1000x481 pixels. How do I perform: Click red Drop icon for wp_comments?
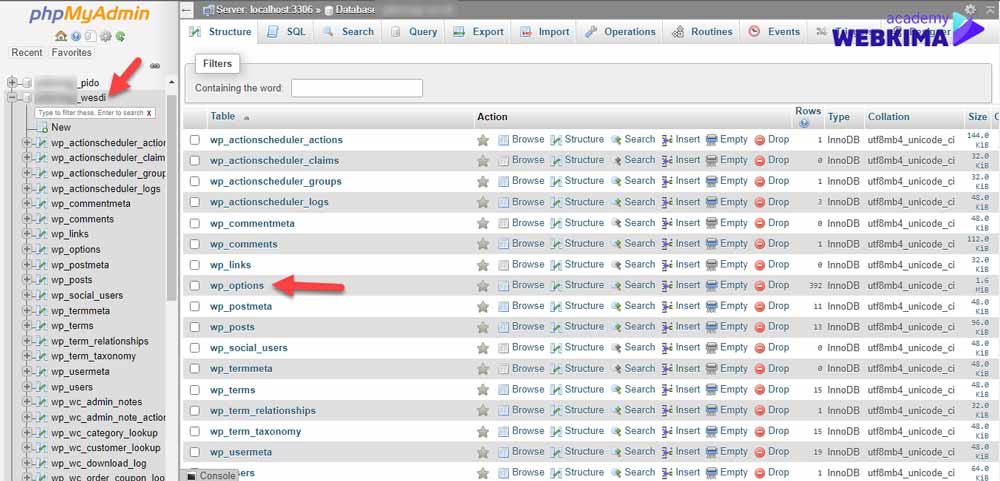point(760,244)
